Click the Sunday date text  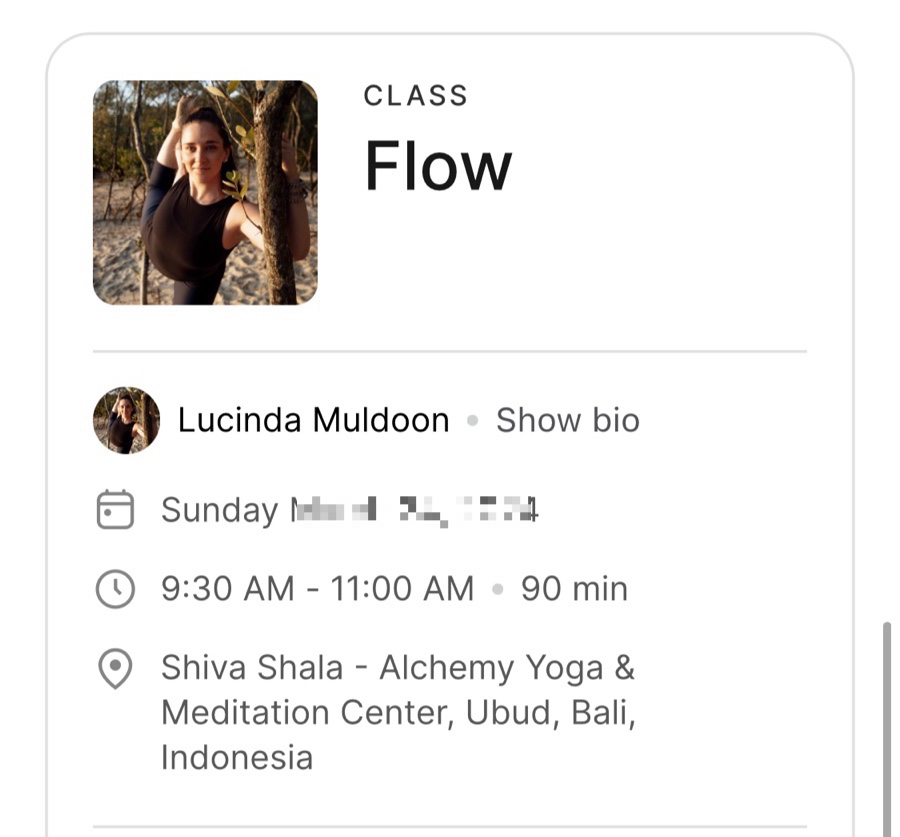(349, 510)
